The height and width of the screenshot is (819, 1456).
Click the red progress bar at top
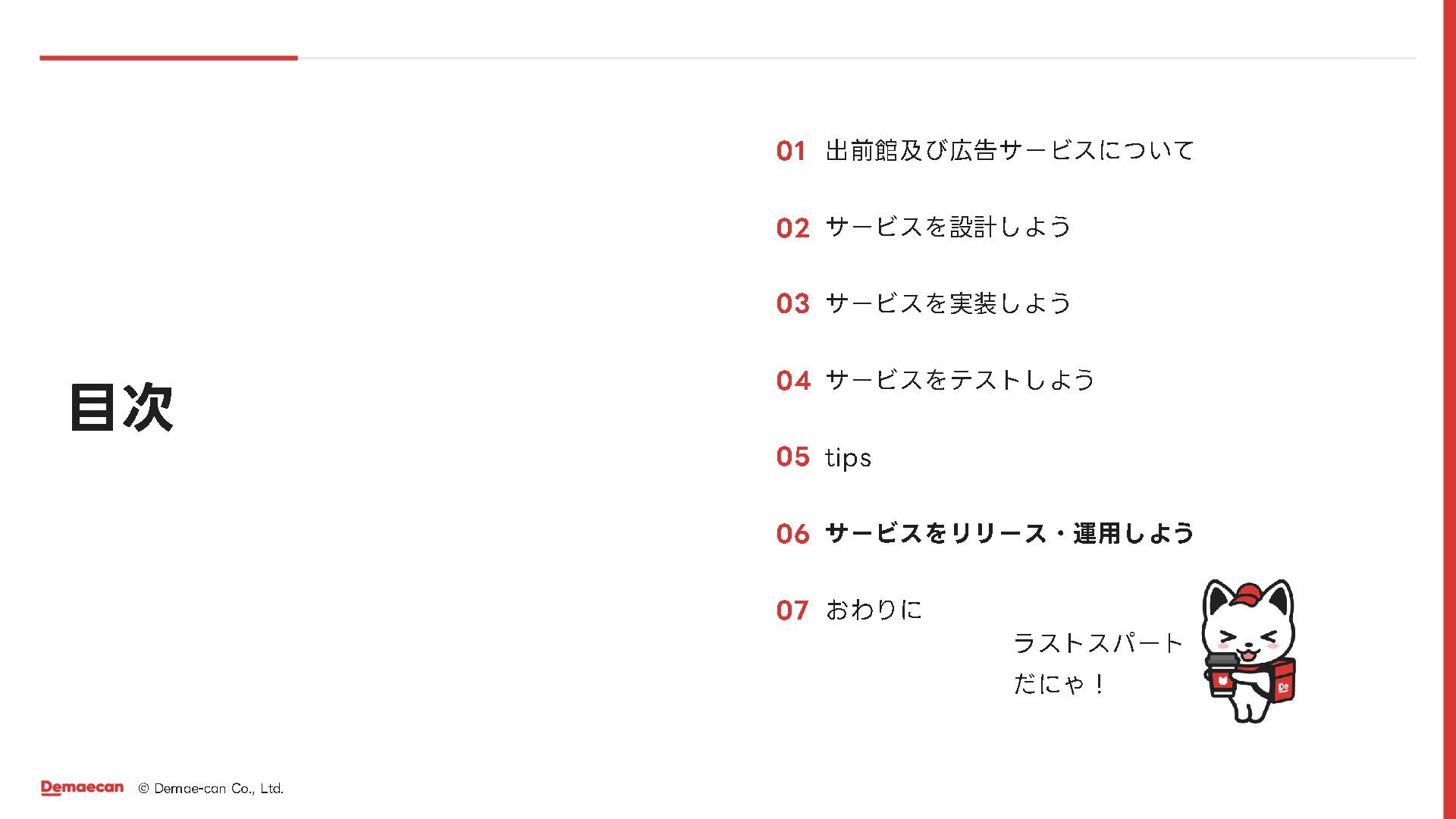pos(168,58)
